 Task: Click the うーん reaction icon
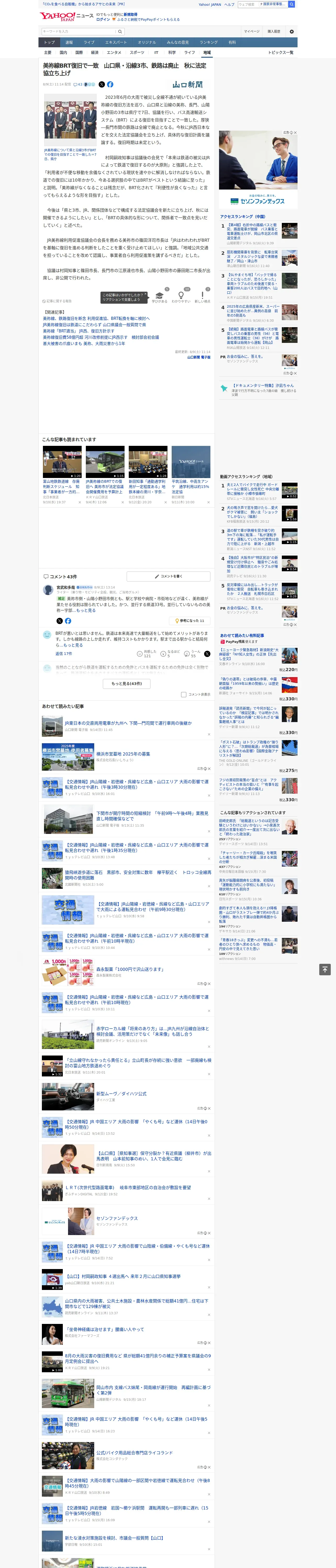coord(187,654)
